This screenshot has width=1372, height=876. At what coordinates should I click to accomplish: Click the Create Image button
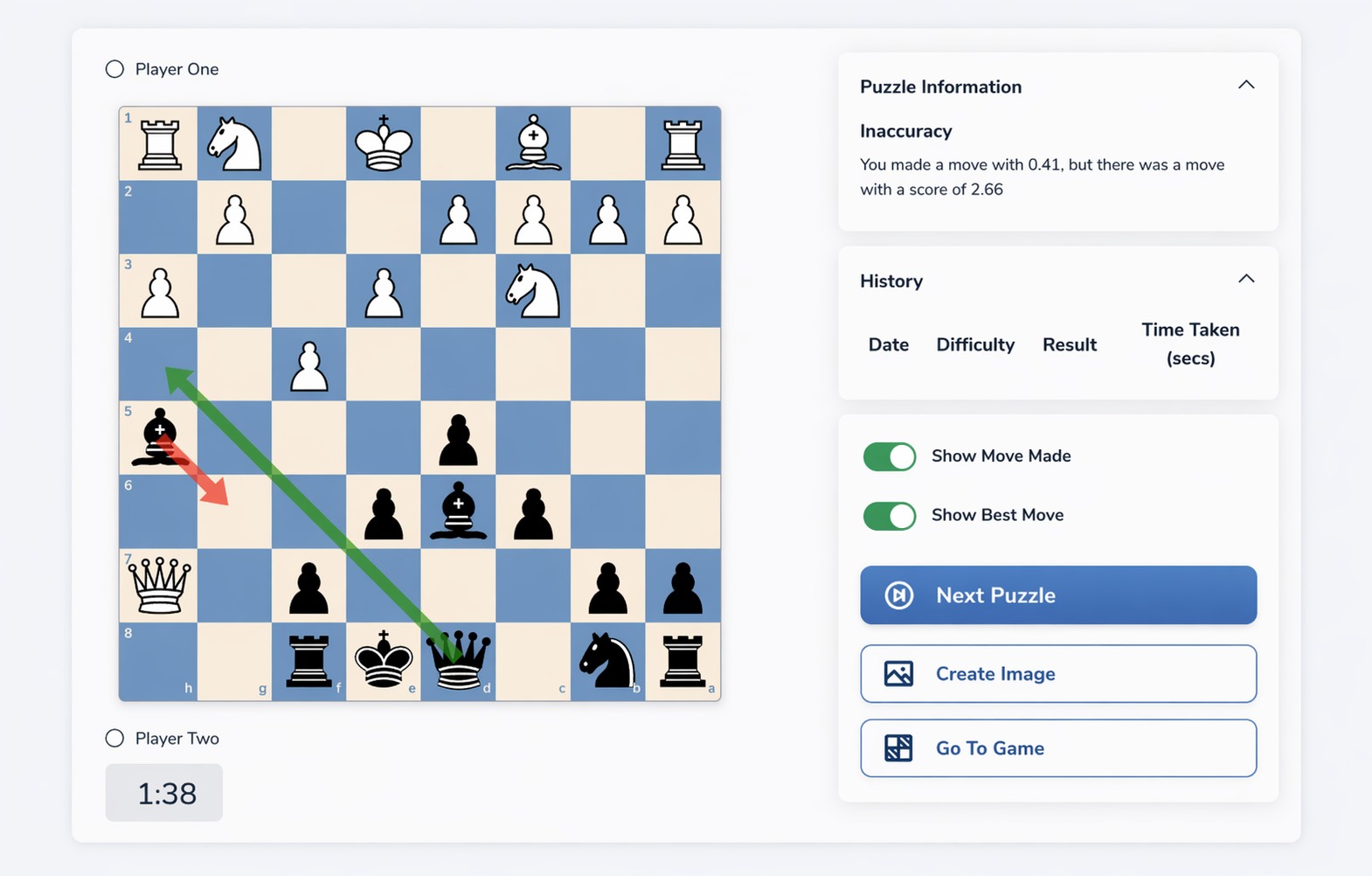pos(1058,674)
